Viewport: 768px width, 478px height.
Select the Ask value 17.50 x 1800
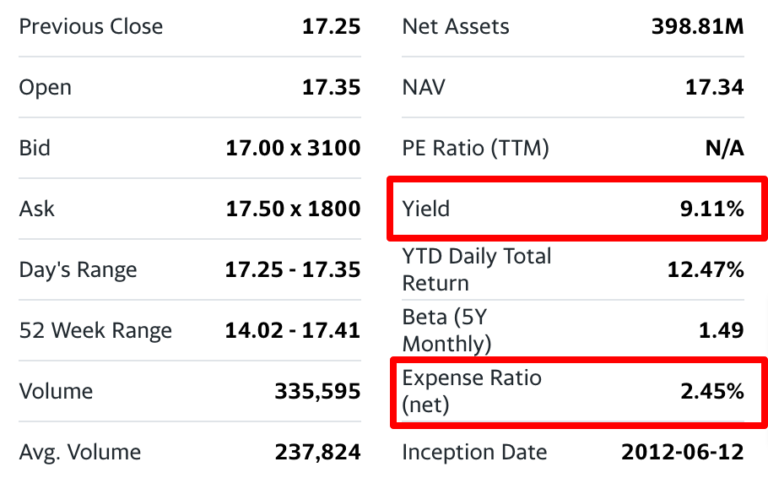[292, 209]
